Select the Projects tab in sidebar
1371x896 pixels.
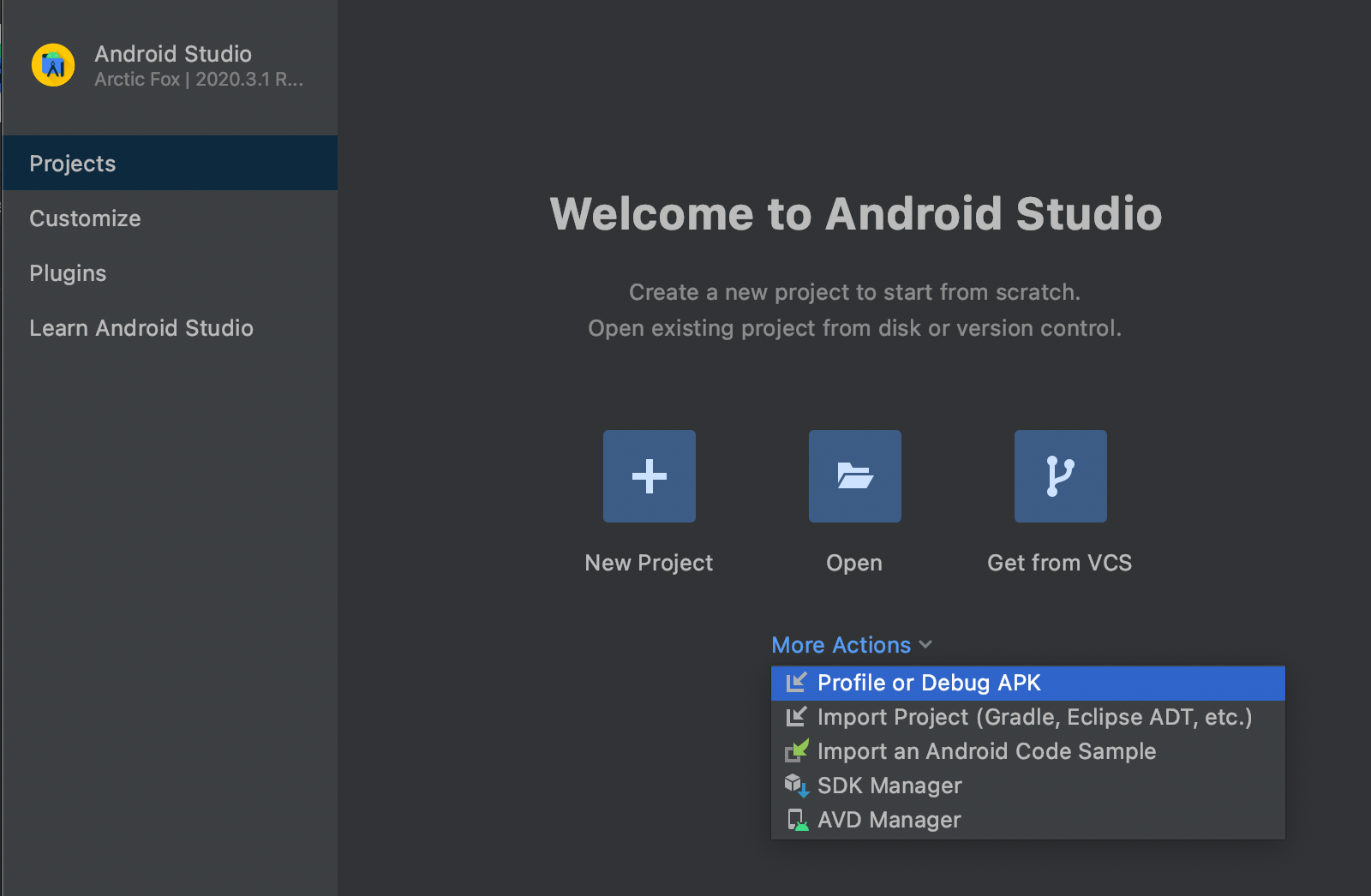[170, 163]
